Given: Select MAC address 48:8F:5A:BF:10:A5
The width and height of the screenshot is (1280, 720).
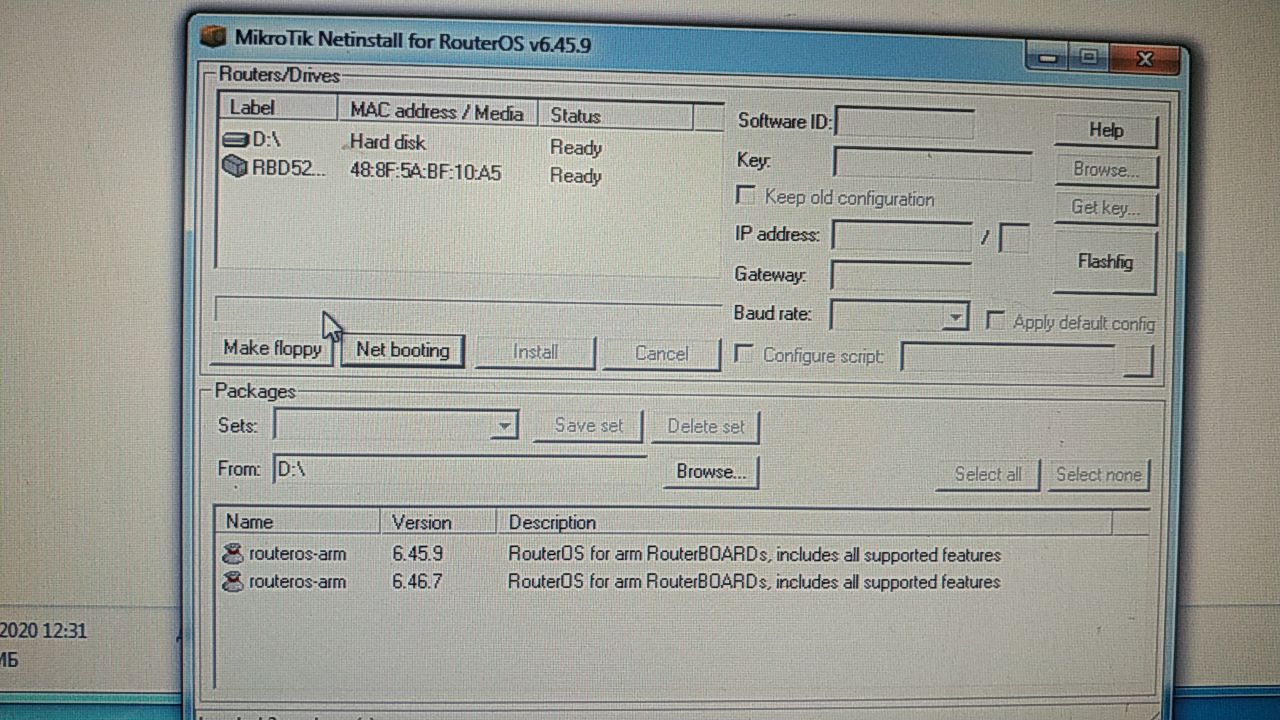Looking at the screenshot, I should pyautogui.click(x=425, y=172).
